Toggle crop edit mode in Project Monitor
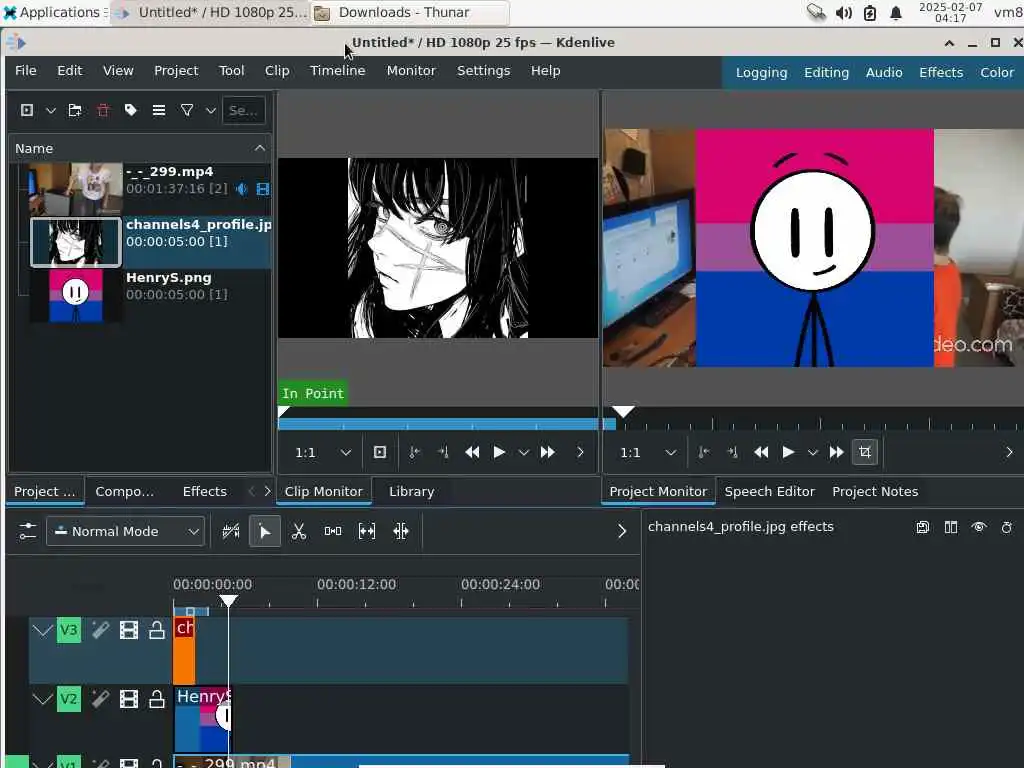1024x768 pixels. point(865,452)
